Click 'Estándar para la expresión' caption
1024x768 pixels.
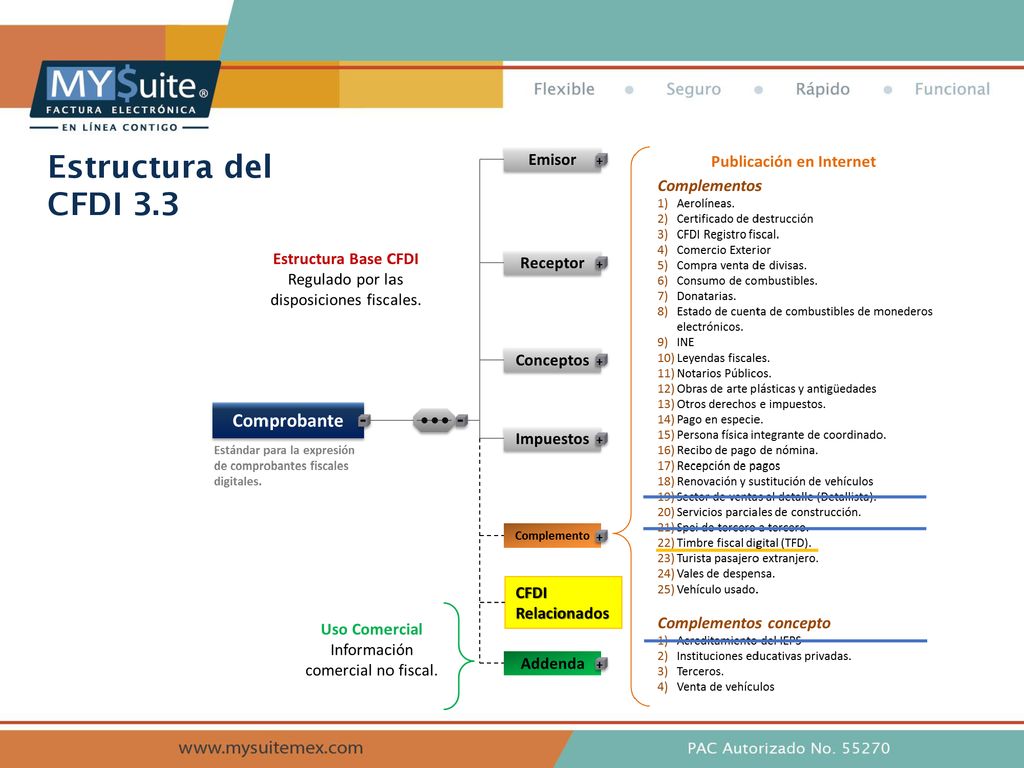(284, 451)
